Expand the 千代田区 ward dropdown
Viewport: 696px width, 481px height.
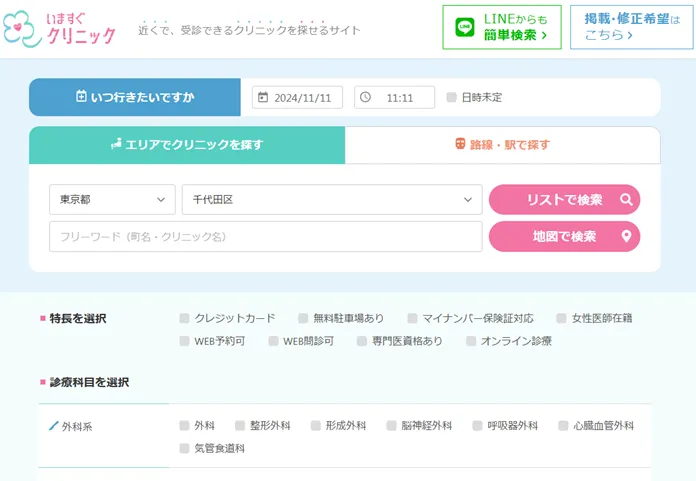point(331,200)
